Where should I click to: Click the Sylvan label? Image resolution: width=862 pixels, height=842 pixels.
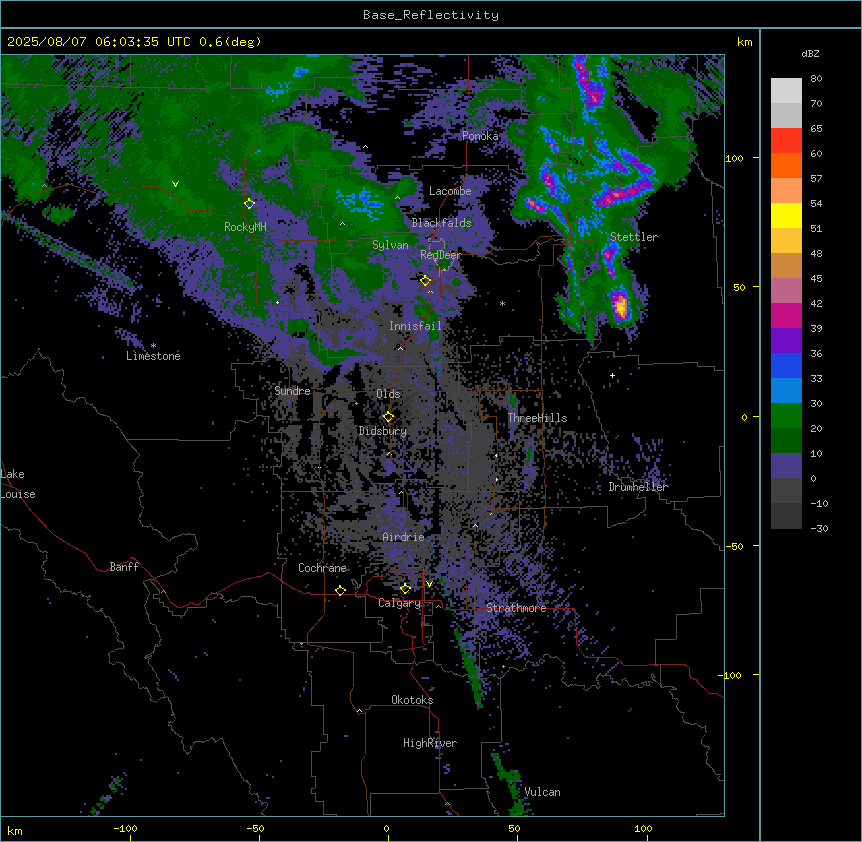tap(390, 245)
